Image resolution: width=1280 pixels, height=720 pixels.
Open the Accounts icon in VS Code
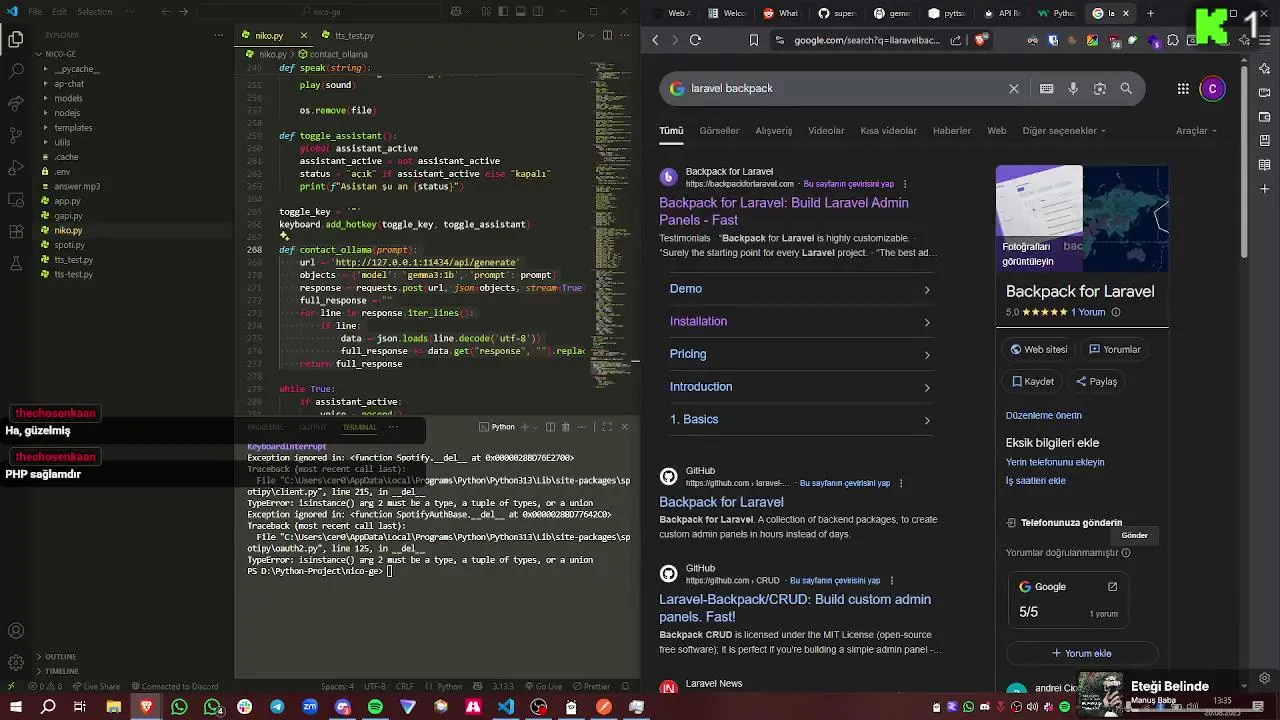click(16, 631)
